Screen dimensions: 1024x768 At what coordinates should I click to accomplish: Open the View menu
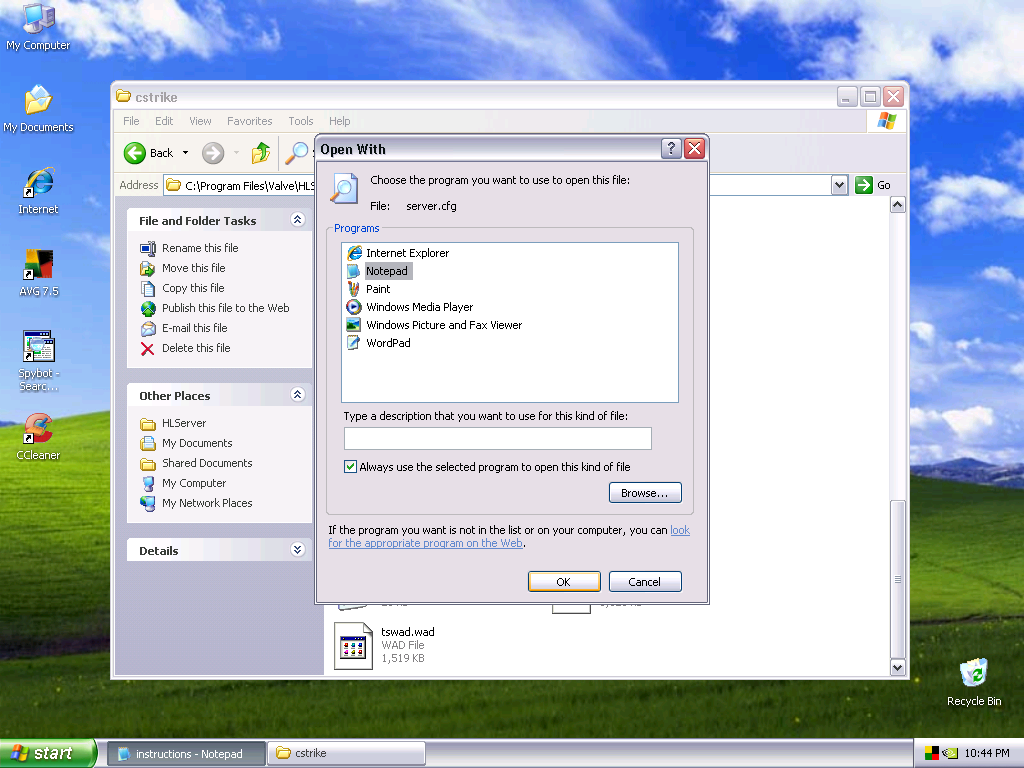(x=200, y=121)
